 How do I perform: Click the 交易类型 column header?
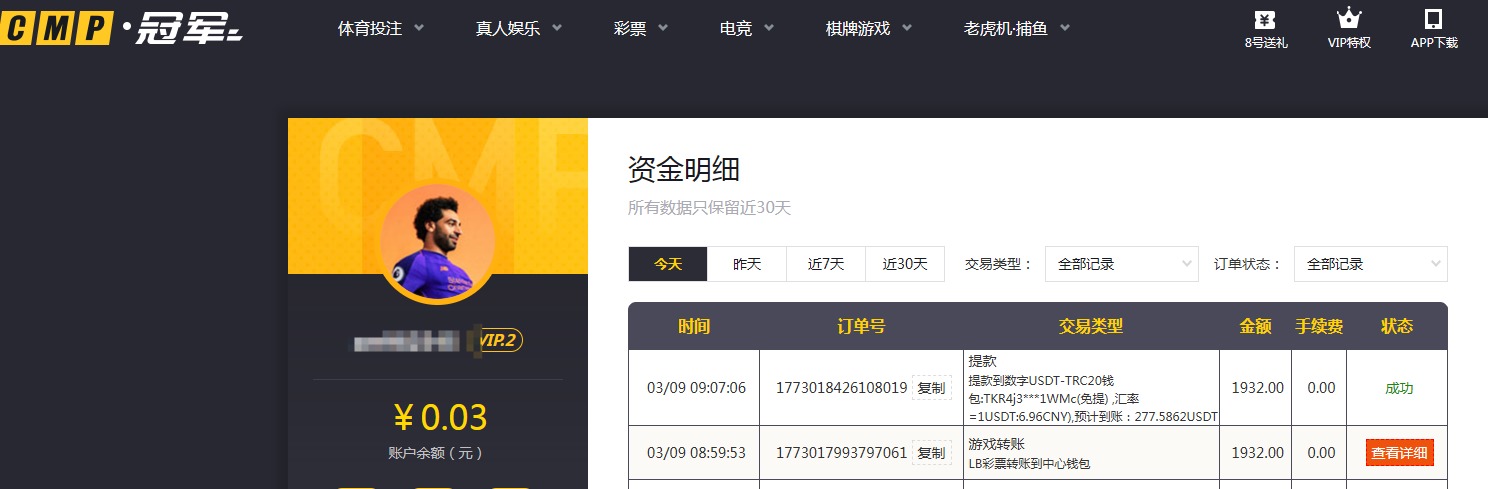(x=1091, y=326)
